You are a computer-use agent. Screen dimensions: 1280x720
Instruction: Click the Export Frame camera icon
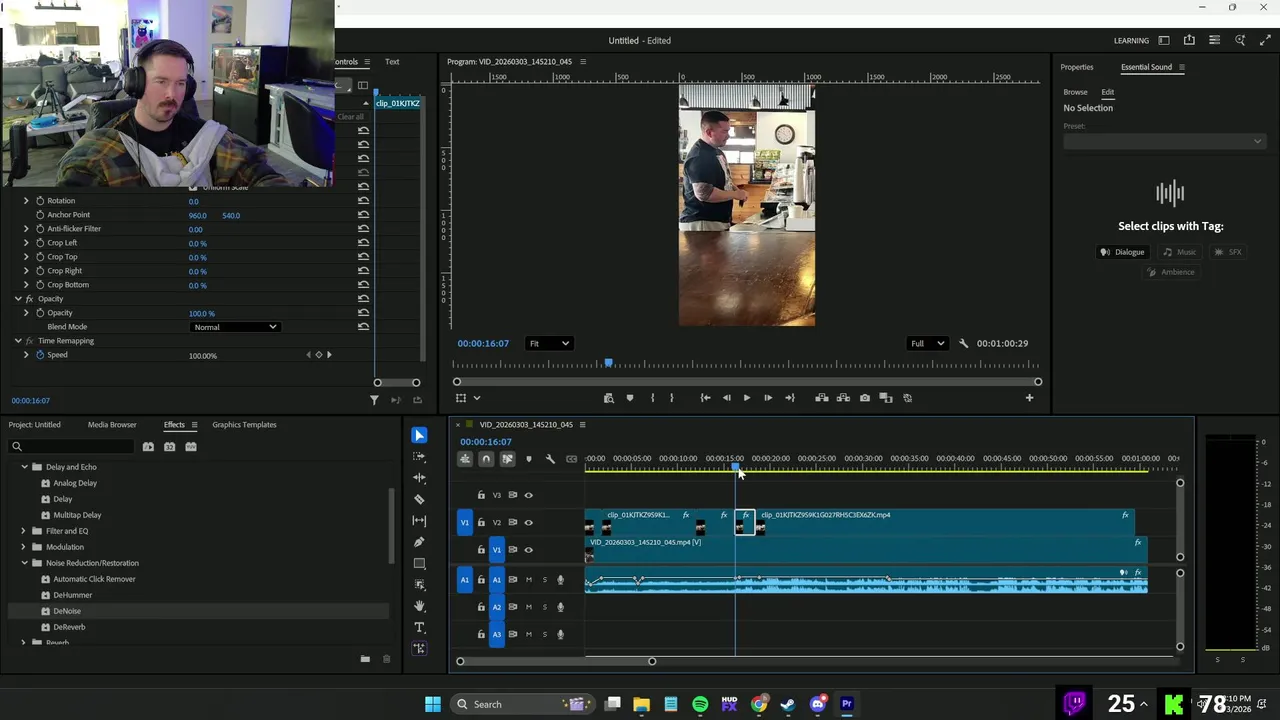click(865, 398)
